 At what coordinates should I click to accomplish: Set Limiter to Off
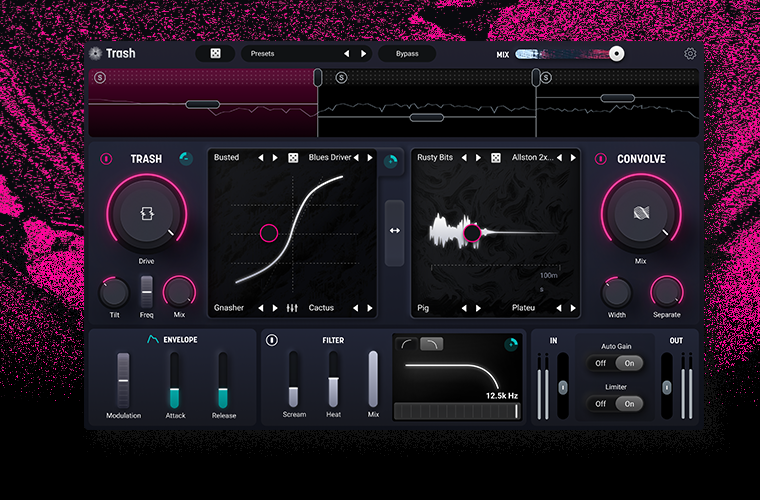(601, 404)
